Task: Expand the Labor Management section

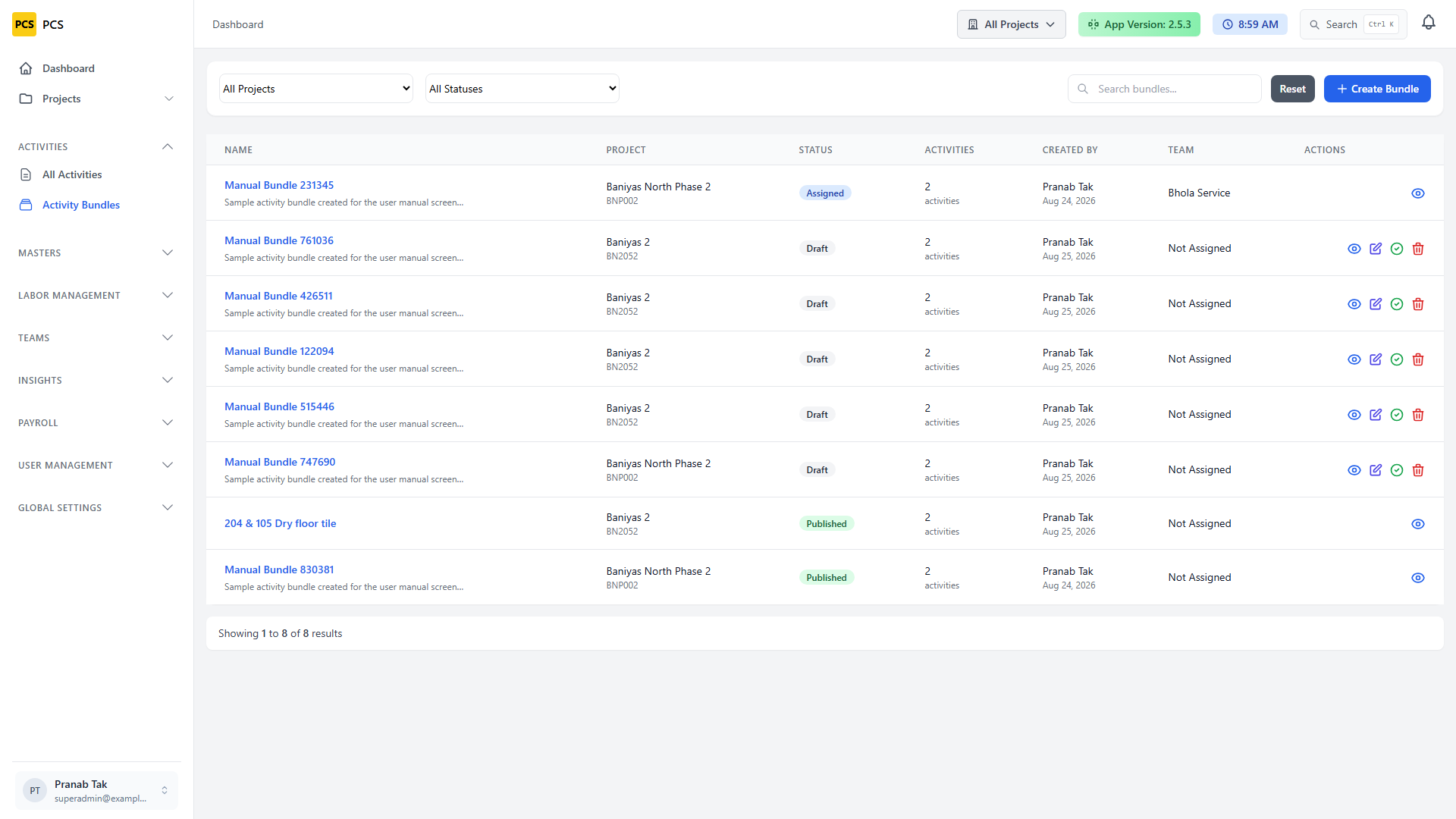Action: click(97, 295)
